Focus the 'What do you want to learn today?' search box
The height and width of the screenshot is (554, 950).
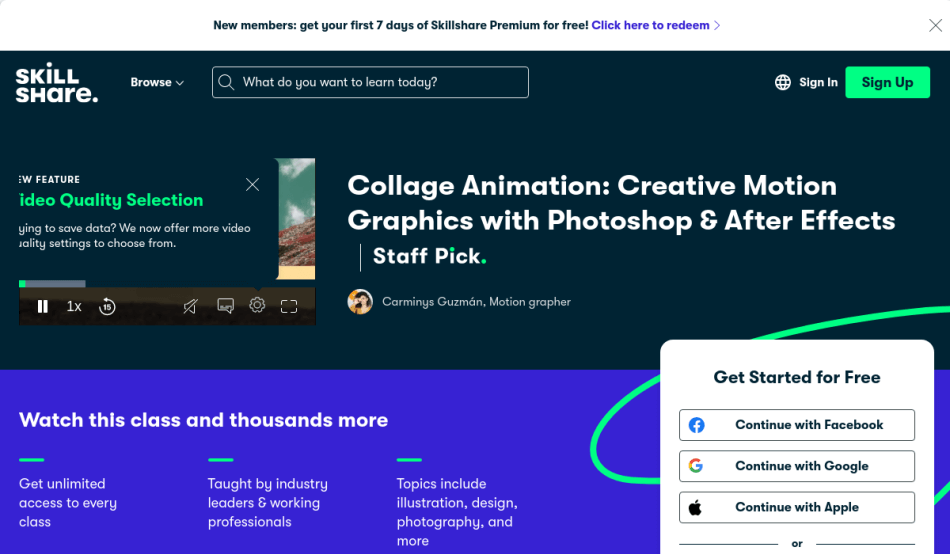(x=370, y=82)
